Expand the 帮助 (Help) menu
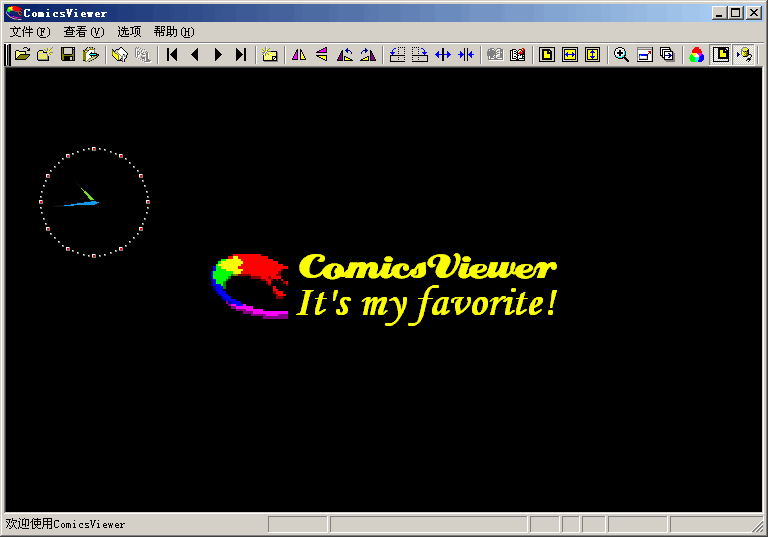The width and height of the screenshot is (768, 537). 173,32
